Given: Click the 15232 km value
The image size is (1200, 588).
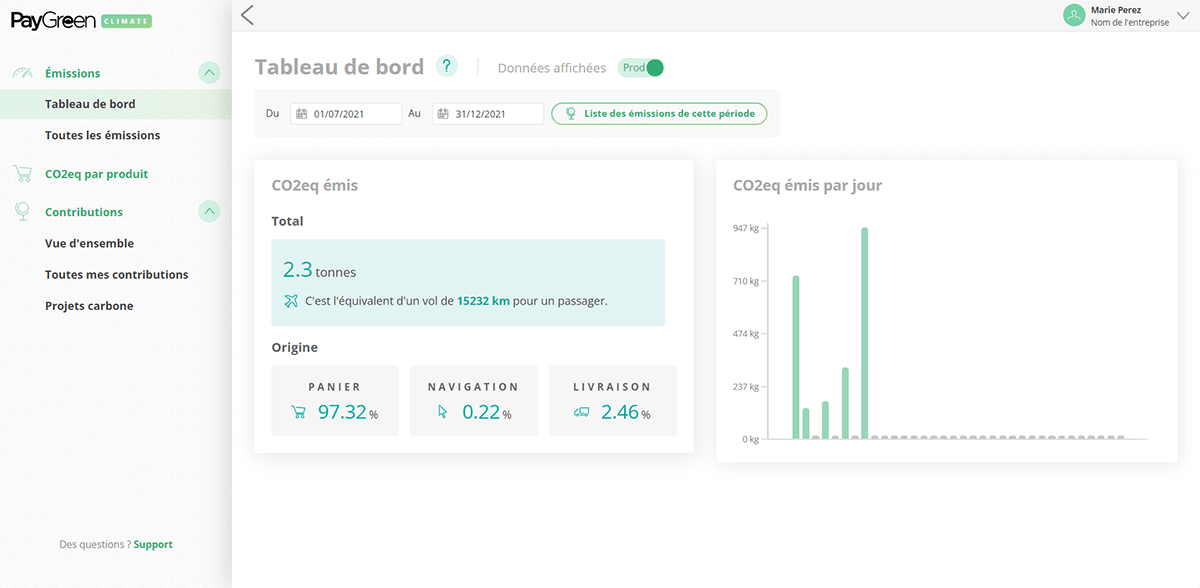Looking at the screenshot, I should (x=483, y=300).
